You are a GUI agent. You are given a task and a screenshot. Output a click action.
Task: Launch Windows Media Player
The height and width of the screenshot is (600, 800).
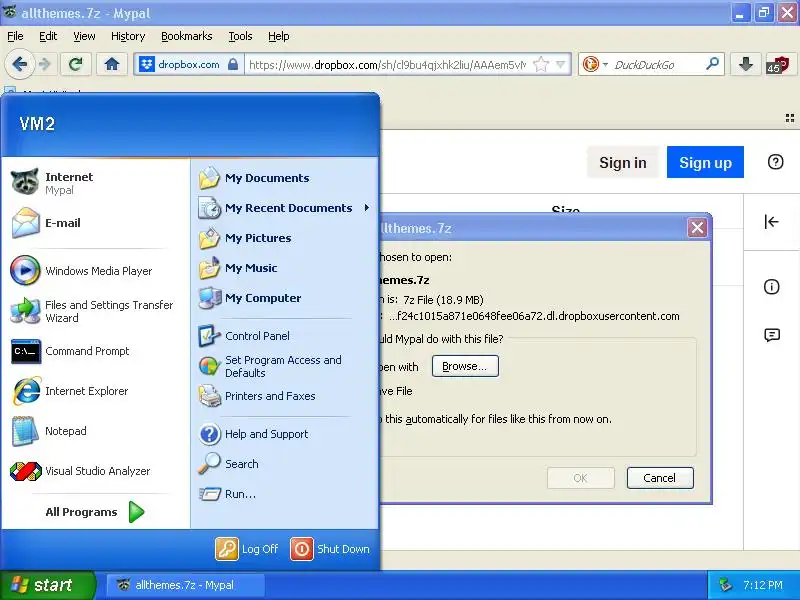95,270
